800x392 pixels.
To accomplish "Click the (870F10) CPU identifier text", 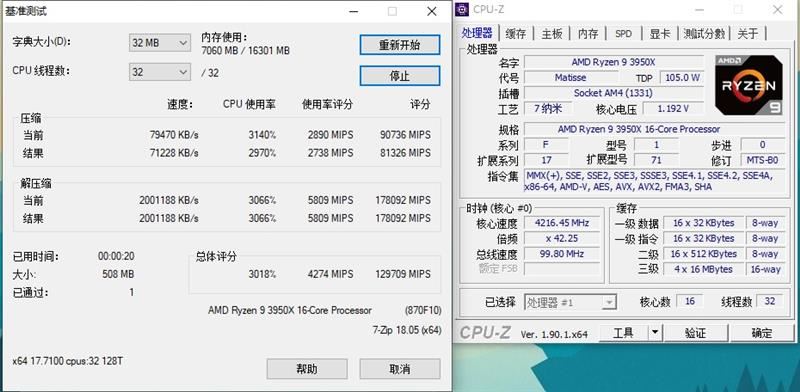I will click(423, 310).
